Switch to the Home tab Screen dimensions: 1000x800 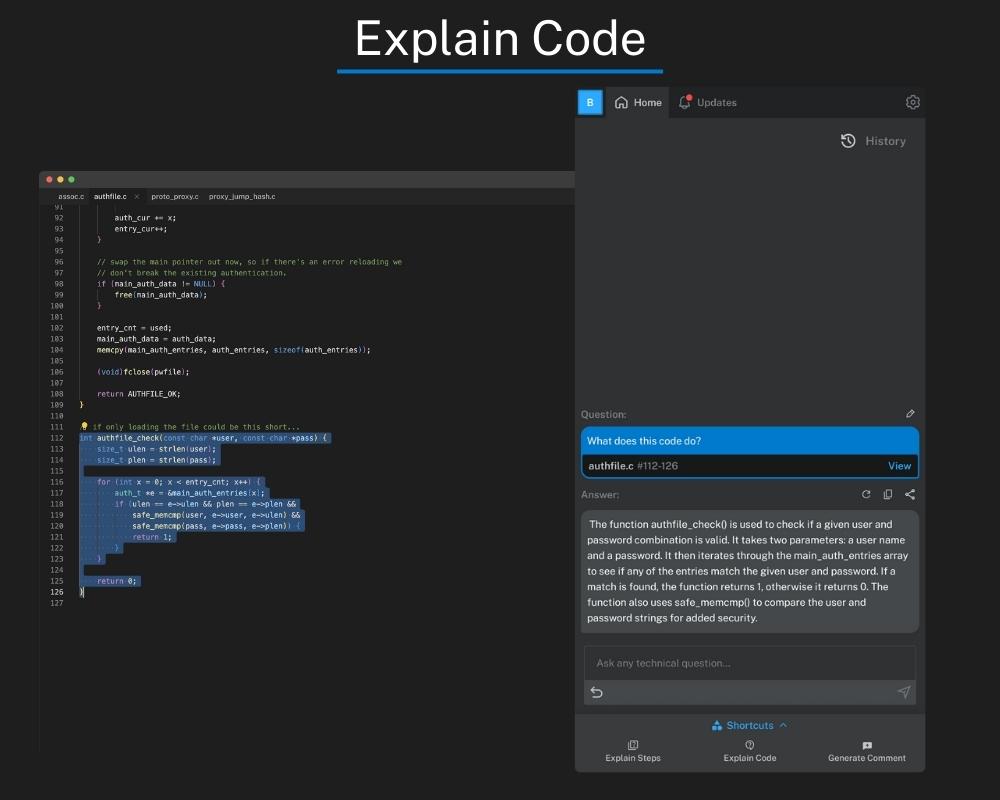point(638,102)
